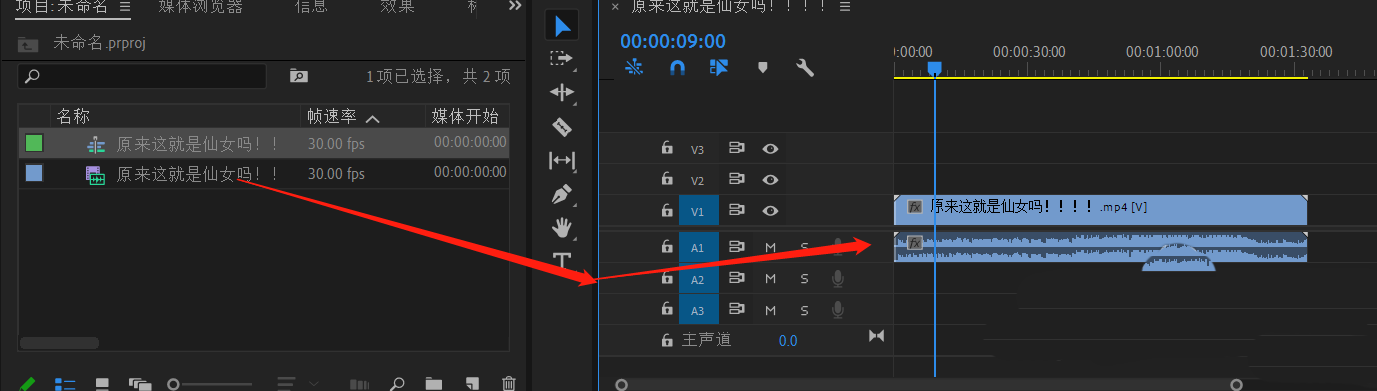The width and height of the screenshot is (1377, 391).
Task: Open timeline wrench display settings
Action: [x=805, y=68]
